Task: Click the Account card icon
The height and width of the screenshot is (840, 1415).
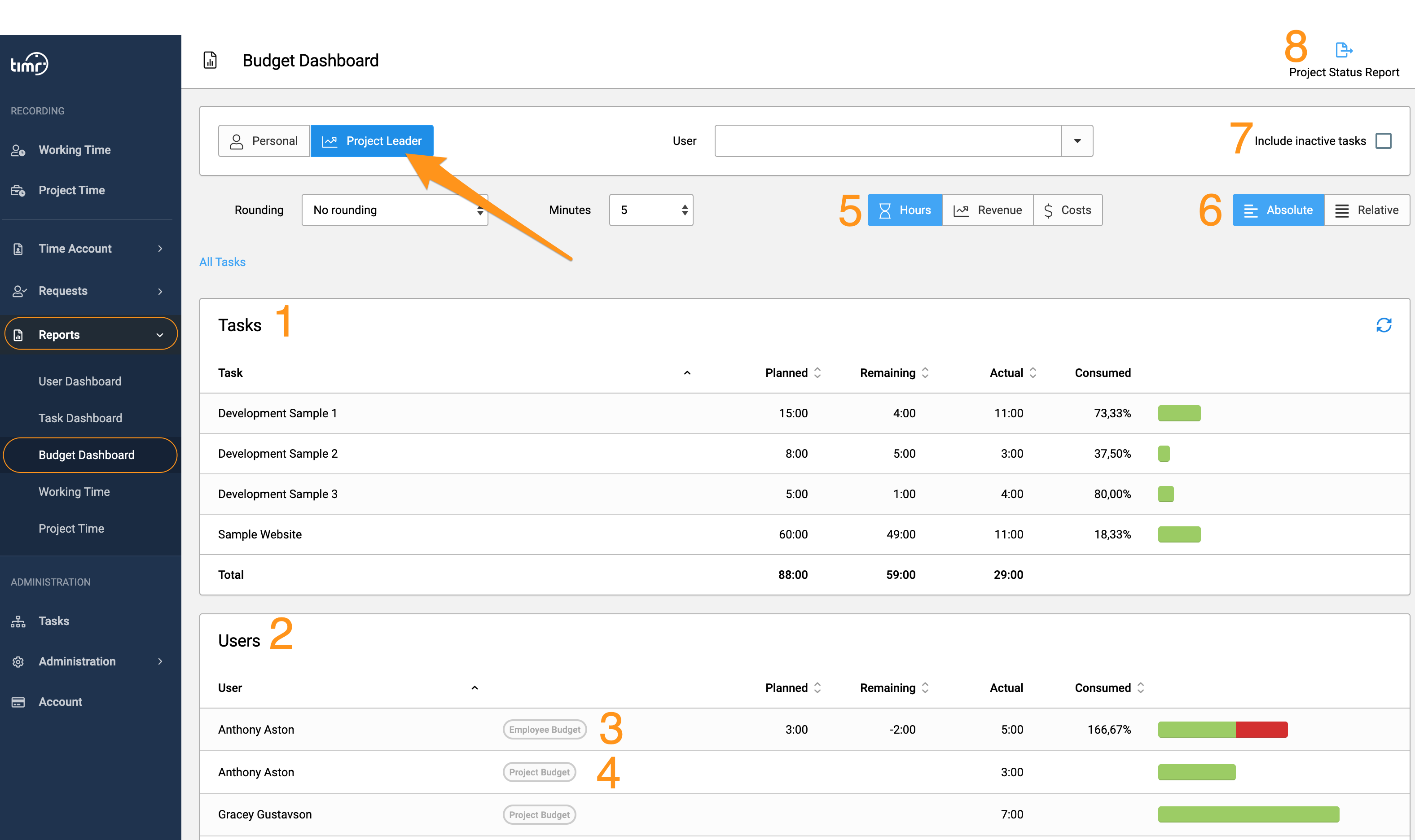Action: point(18,702)
